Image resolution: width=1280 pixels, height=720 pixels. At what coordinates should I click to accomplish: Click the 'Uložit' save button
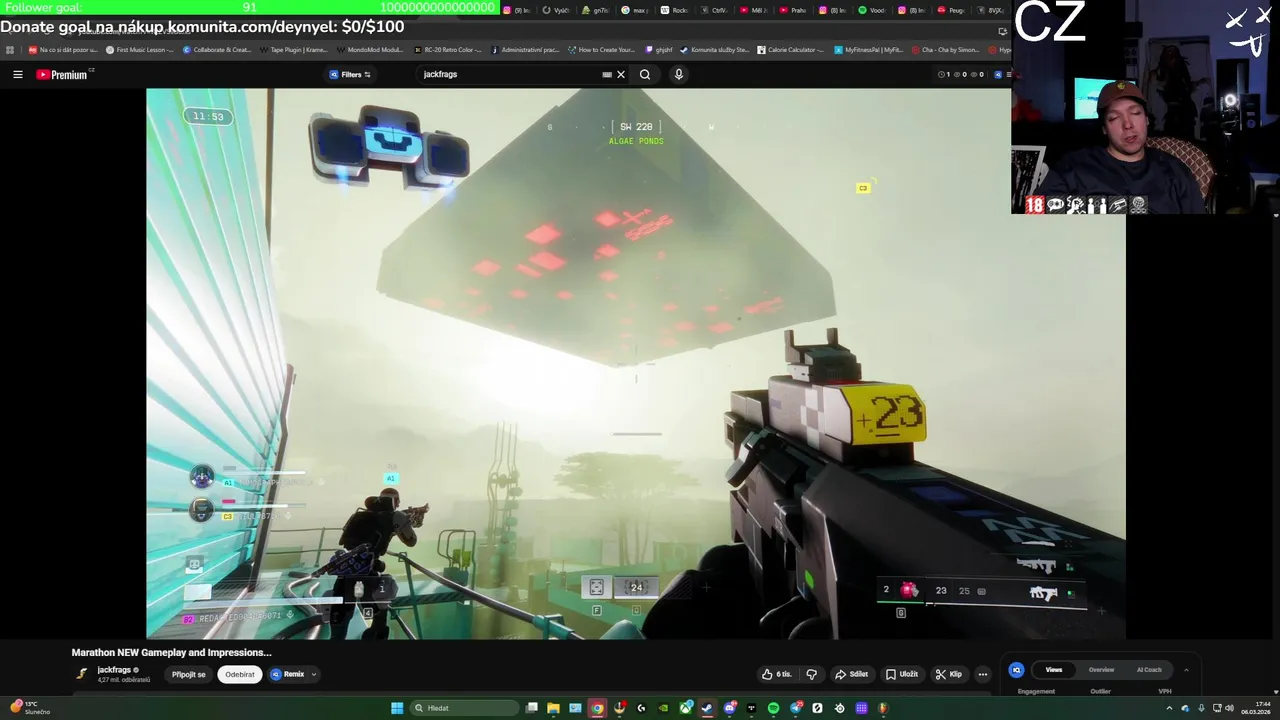(x=902, y=674)
